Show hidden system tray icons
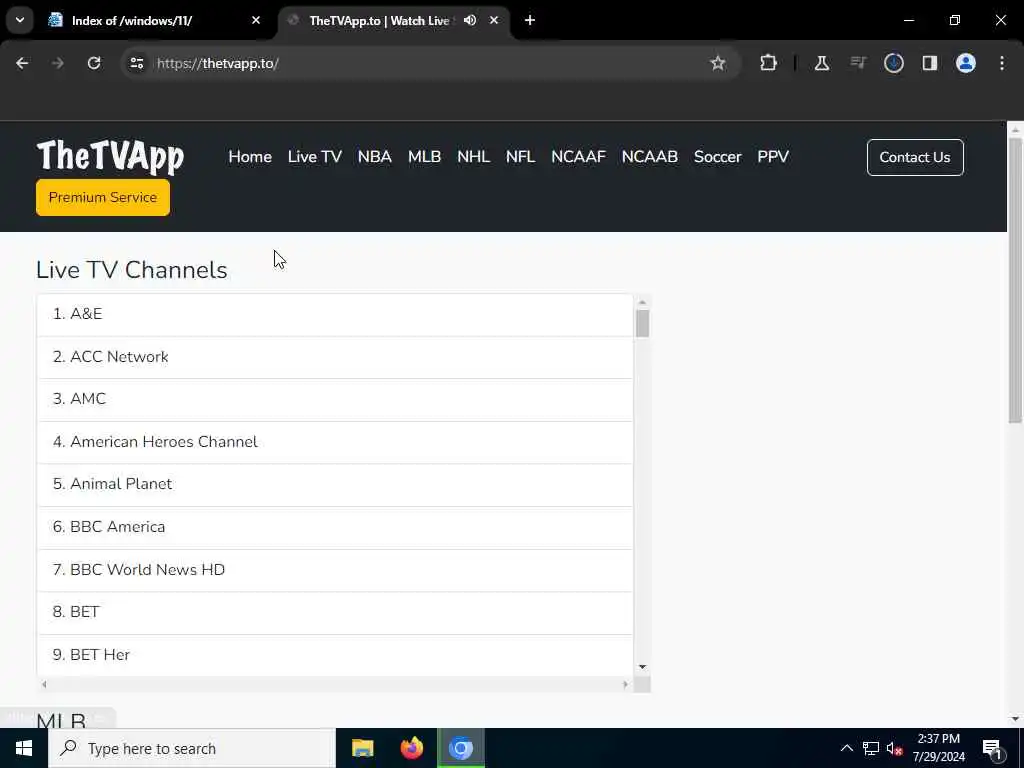This screenshot has width=1024, height=768. pyautogui.click(x=846, y=748)
